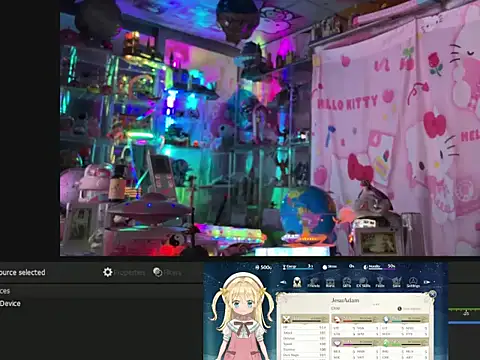
Task: Click the purple heart stat header icon
Action: 337,343
